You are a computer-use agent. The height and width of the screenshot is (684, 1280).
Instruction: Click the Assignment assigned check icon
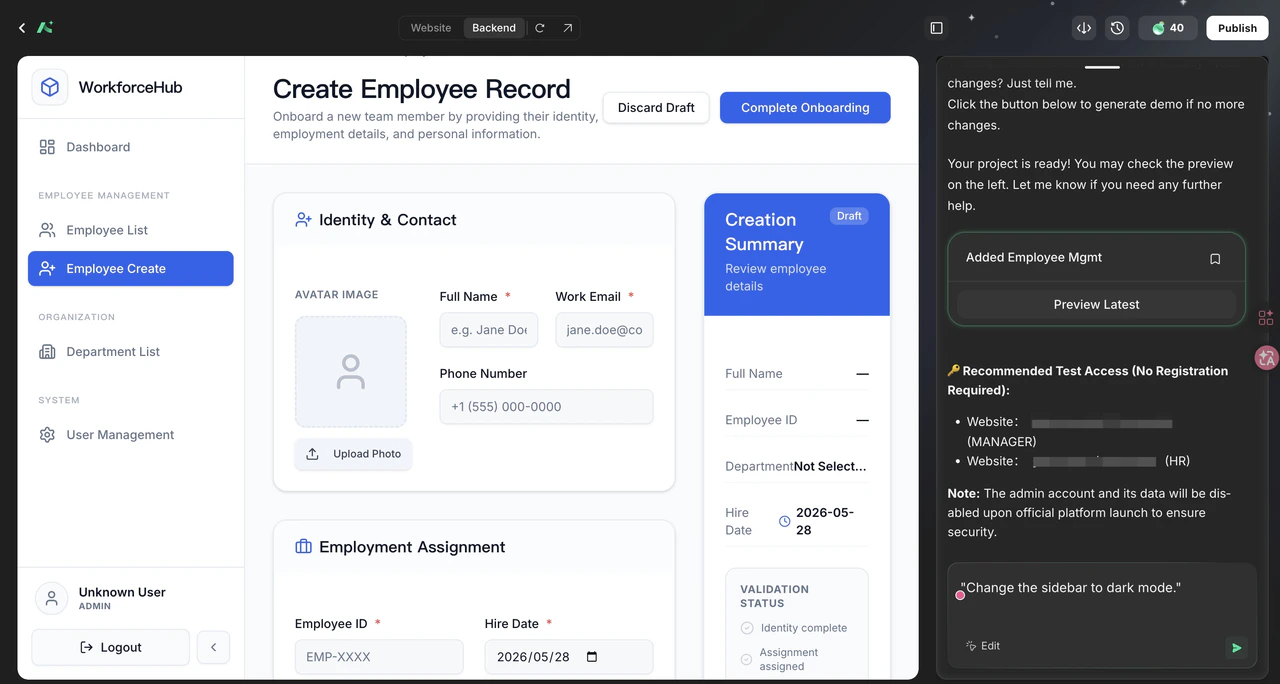(746, 660)
